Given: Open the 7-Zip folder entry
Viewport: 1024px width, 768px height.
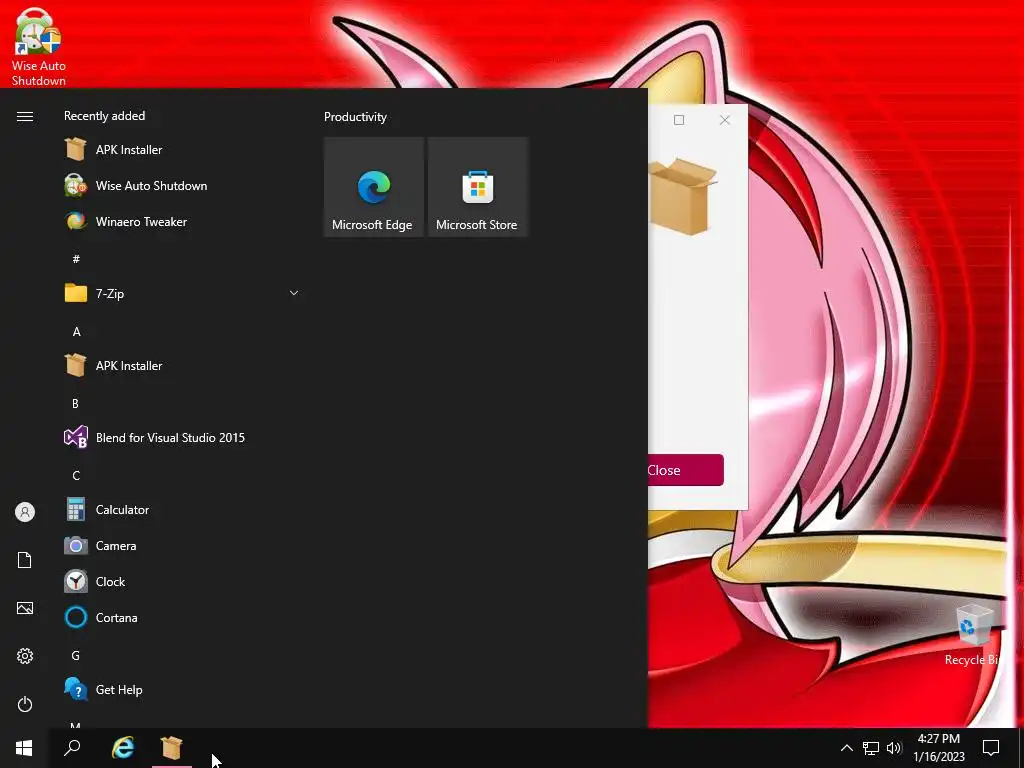Looking at the screenshot, I should coord(182,293).
